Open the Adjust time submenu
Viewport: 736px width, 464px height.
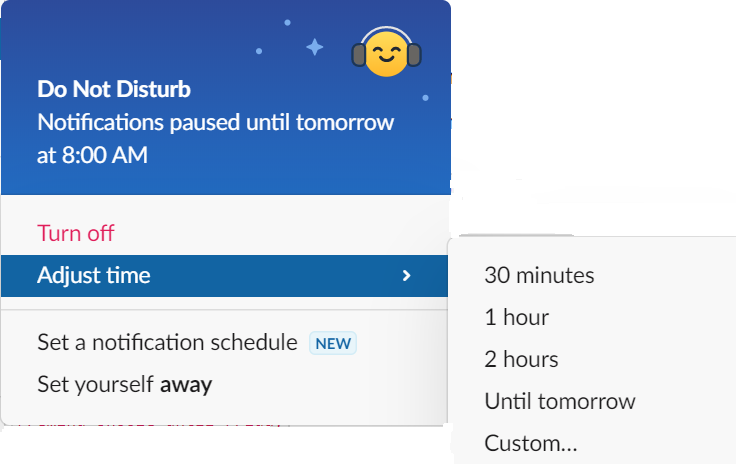point(224,276)
